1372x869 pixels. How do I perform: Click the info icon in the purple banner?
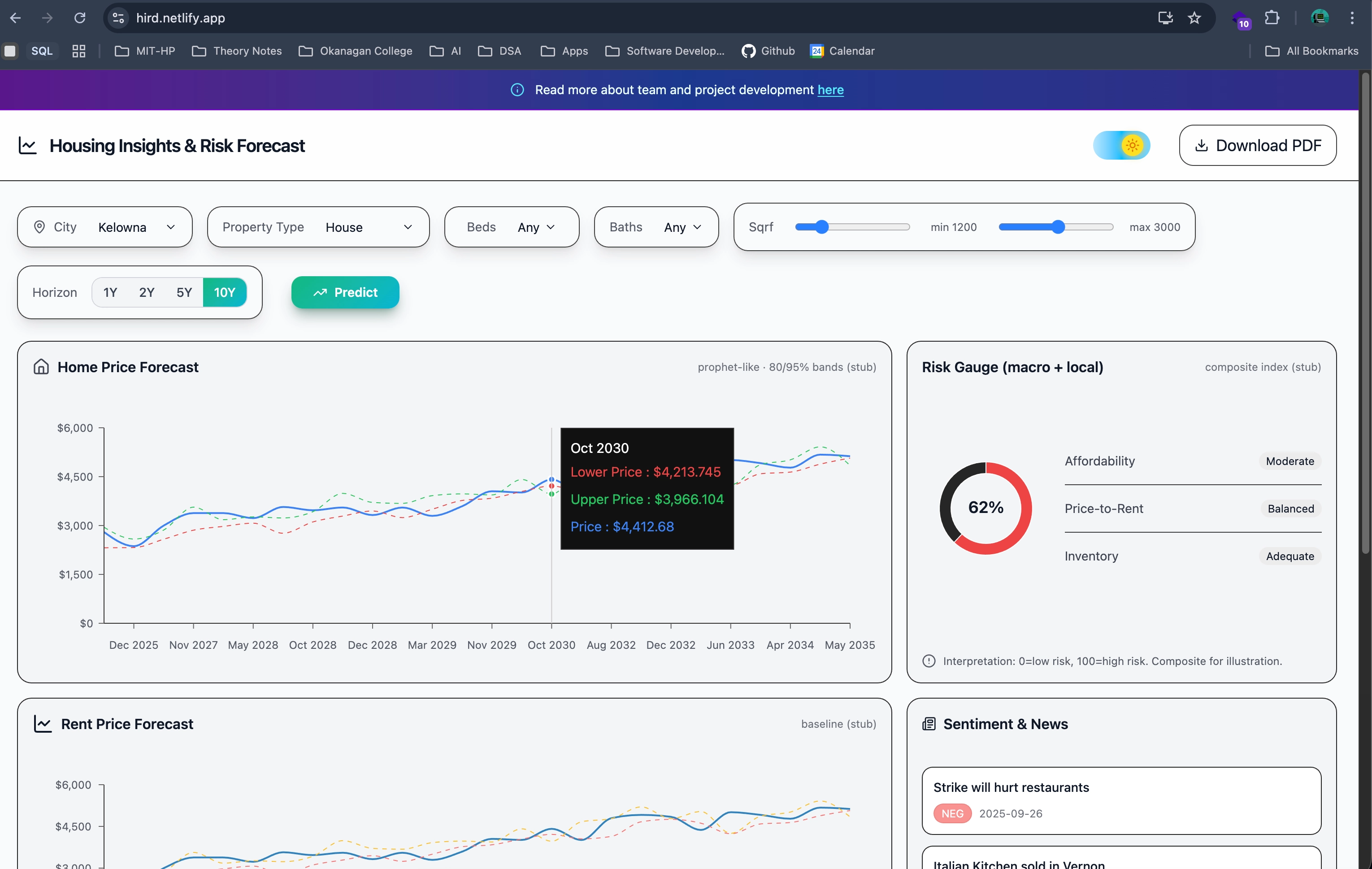[517, 90]
